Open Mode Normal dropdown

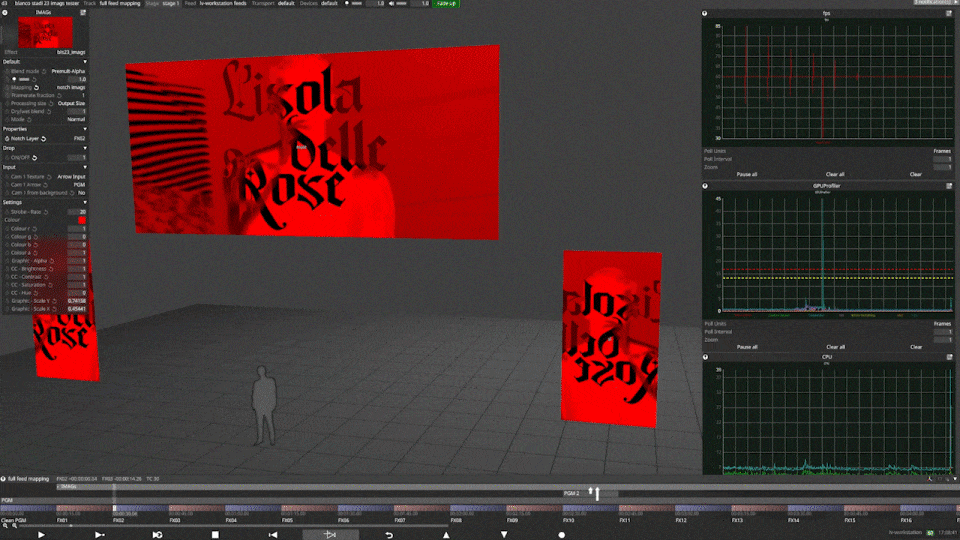76,119
